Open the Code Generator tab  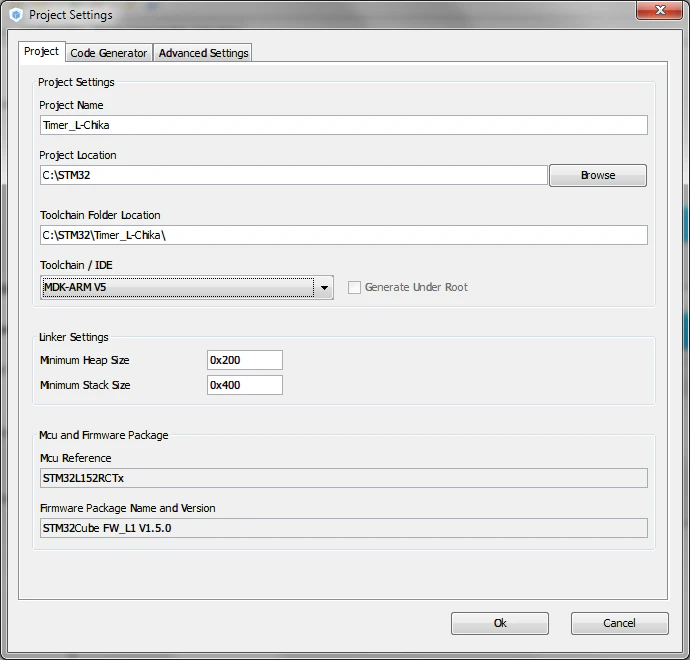(109, 53)
